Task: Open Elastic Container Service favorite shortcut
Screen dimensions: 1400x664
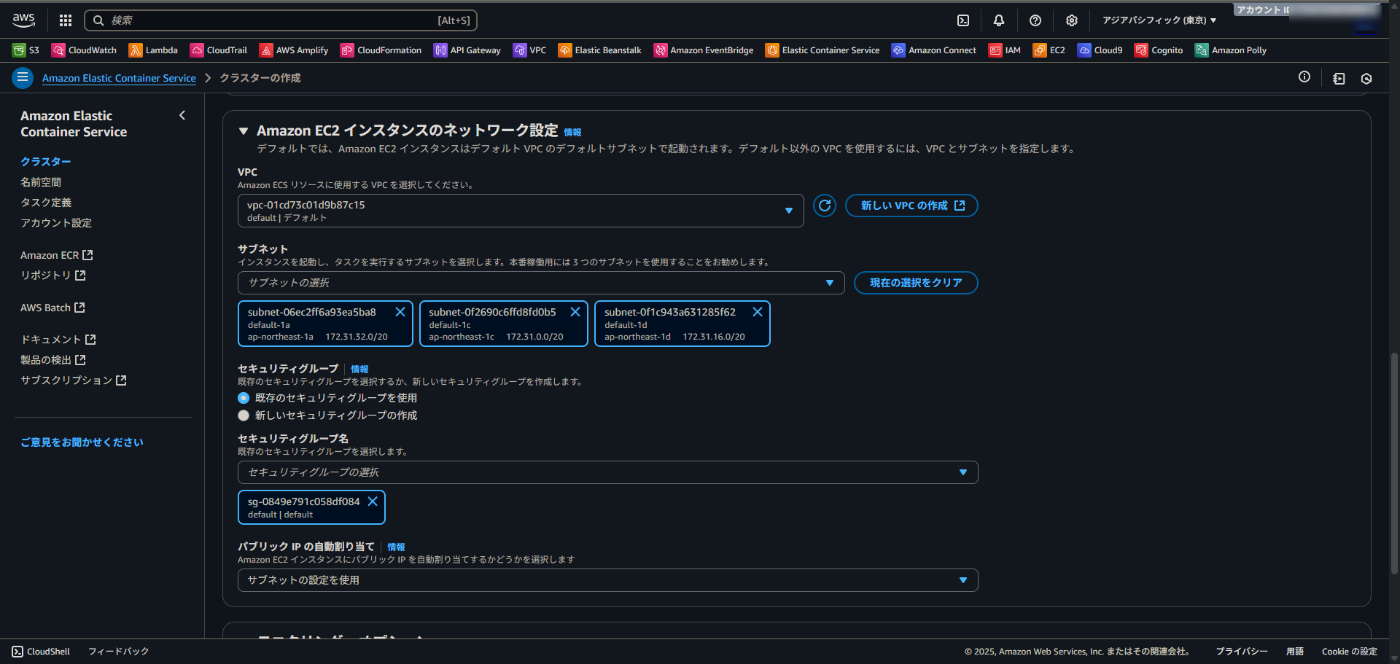Action: pyautogui.click(x=823, y=50)
